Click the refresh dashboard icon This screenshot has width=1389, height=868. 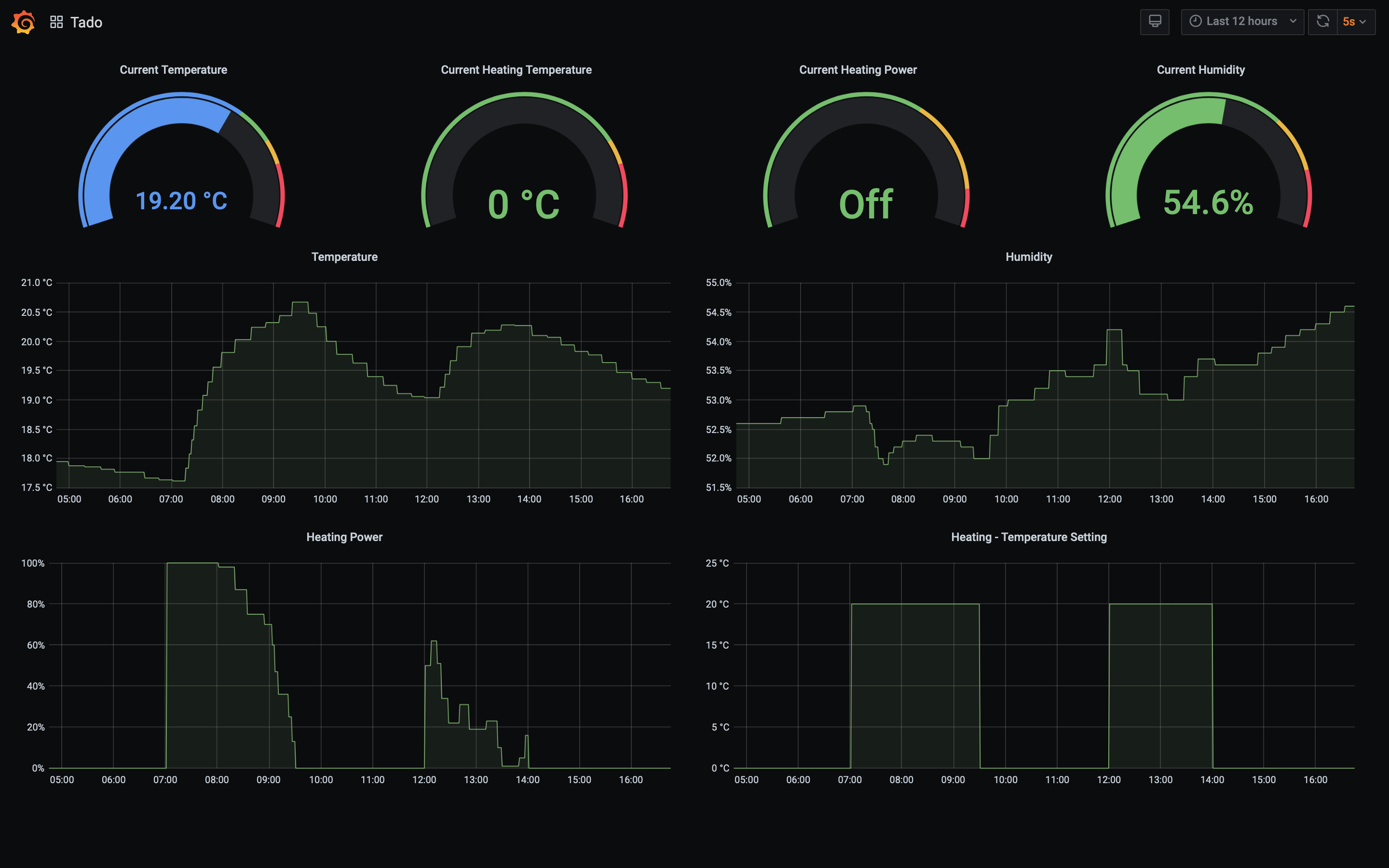[x=1322, y=22]
